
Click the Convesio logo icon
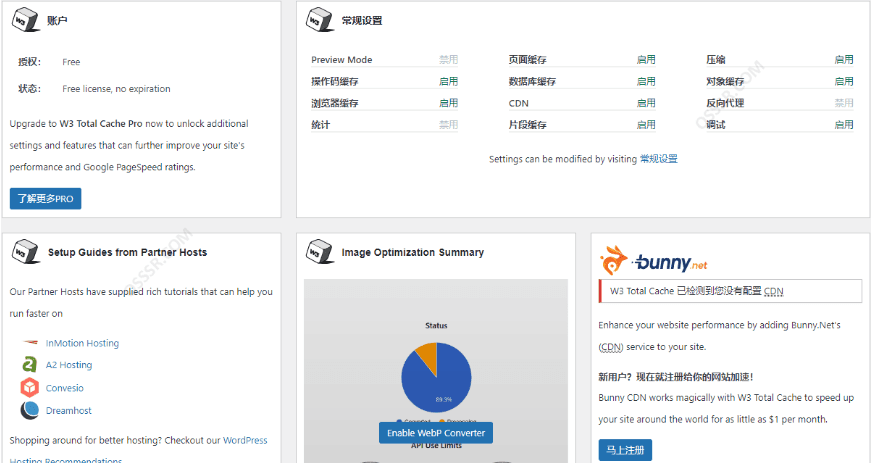coord(29,388)
